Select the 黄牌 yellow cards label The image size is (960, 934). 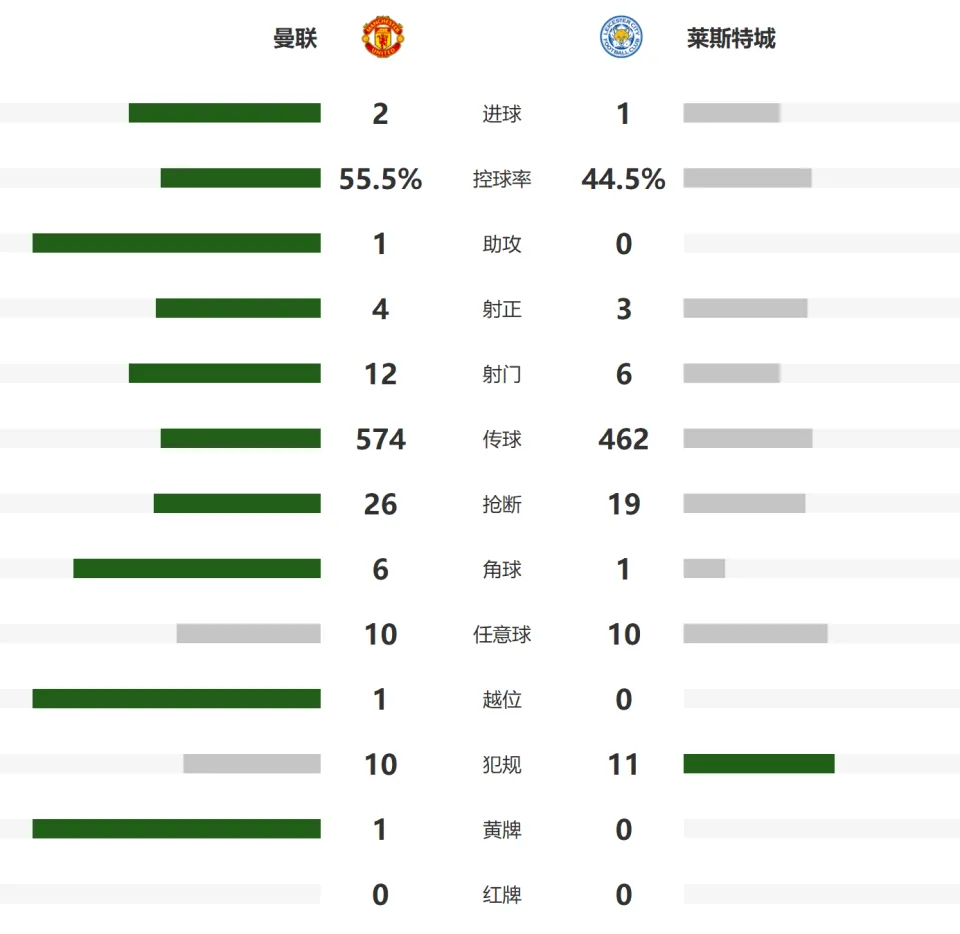(501, 829)
